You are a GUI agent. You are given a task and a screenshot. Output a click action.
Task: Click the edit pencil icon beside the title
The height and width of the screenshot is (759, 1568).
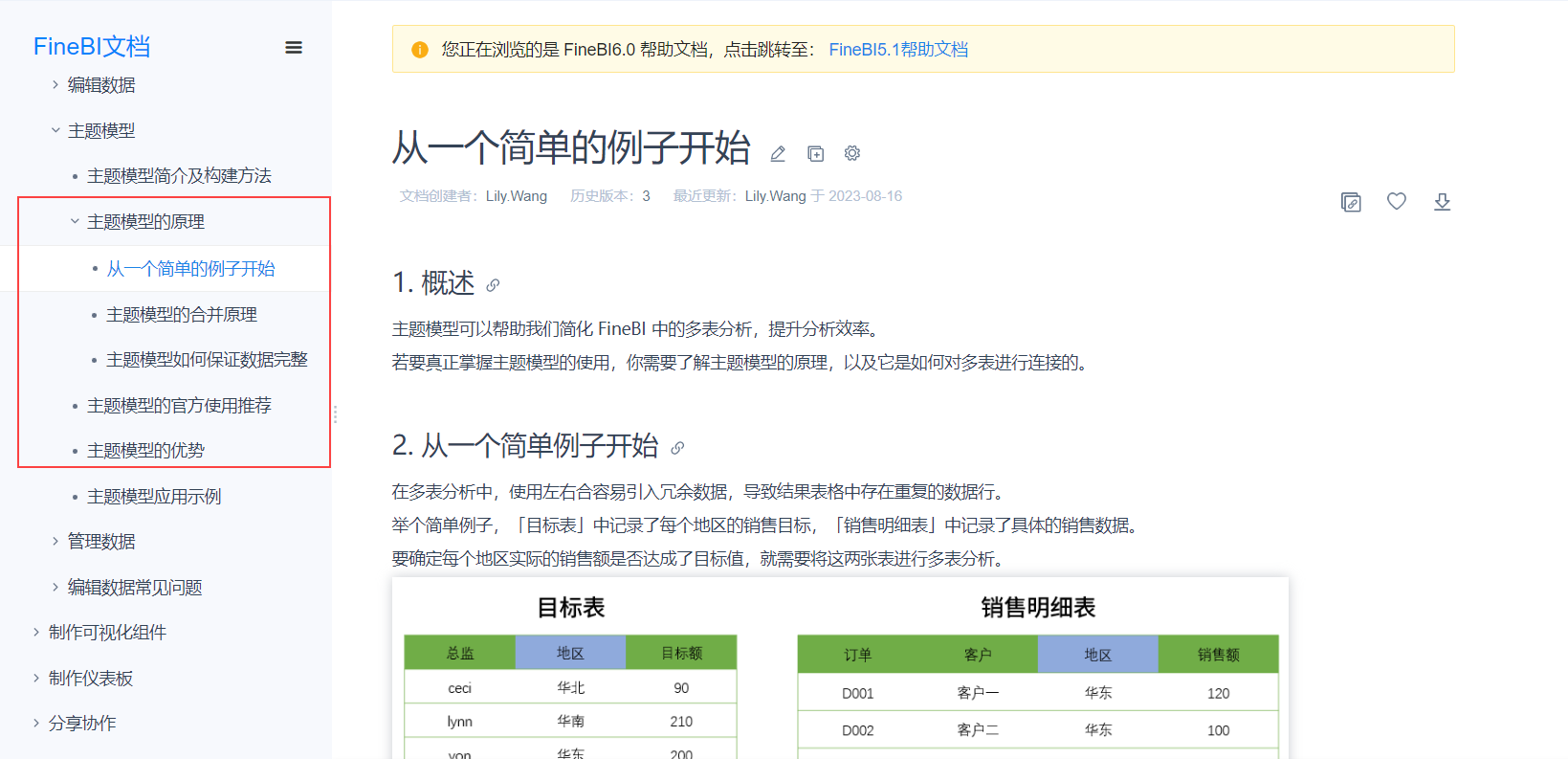coord(778,153)
